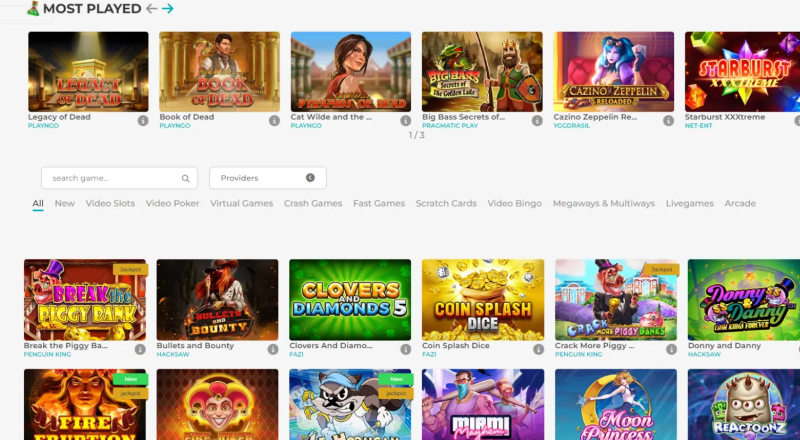This screenshot has height=440, width=800.
Task: Open Clovers and Diamonds 5 thumbnail
Action: (x=350, y=300)
